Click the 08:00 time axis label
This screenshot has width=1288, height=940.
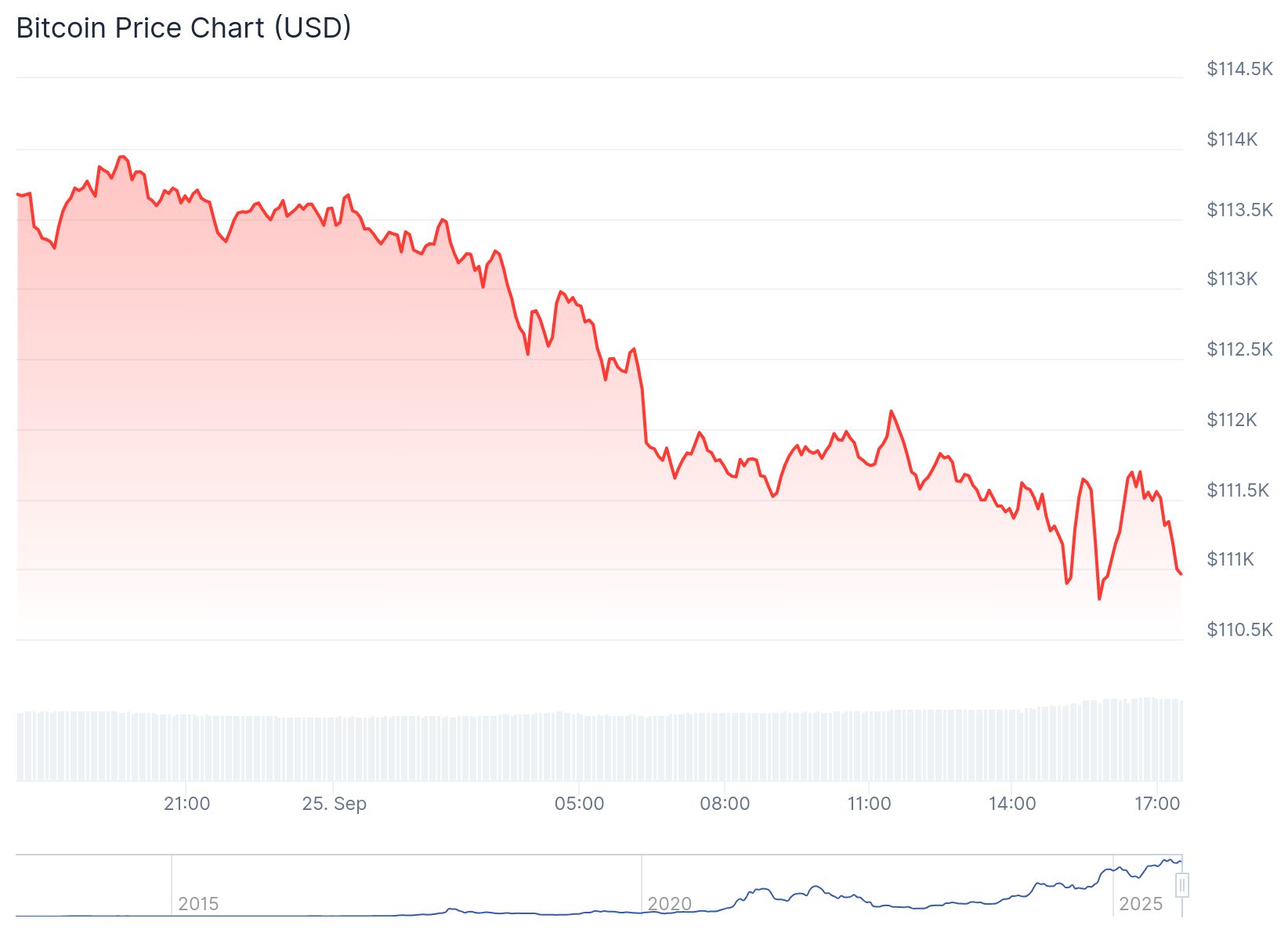(725, 804)
